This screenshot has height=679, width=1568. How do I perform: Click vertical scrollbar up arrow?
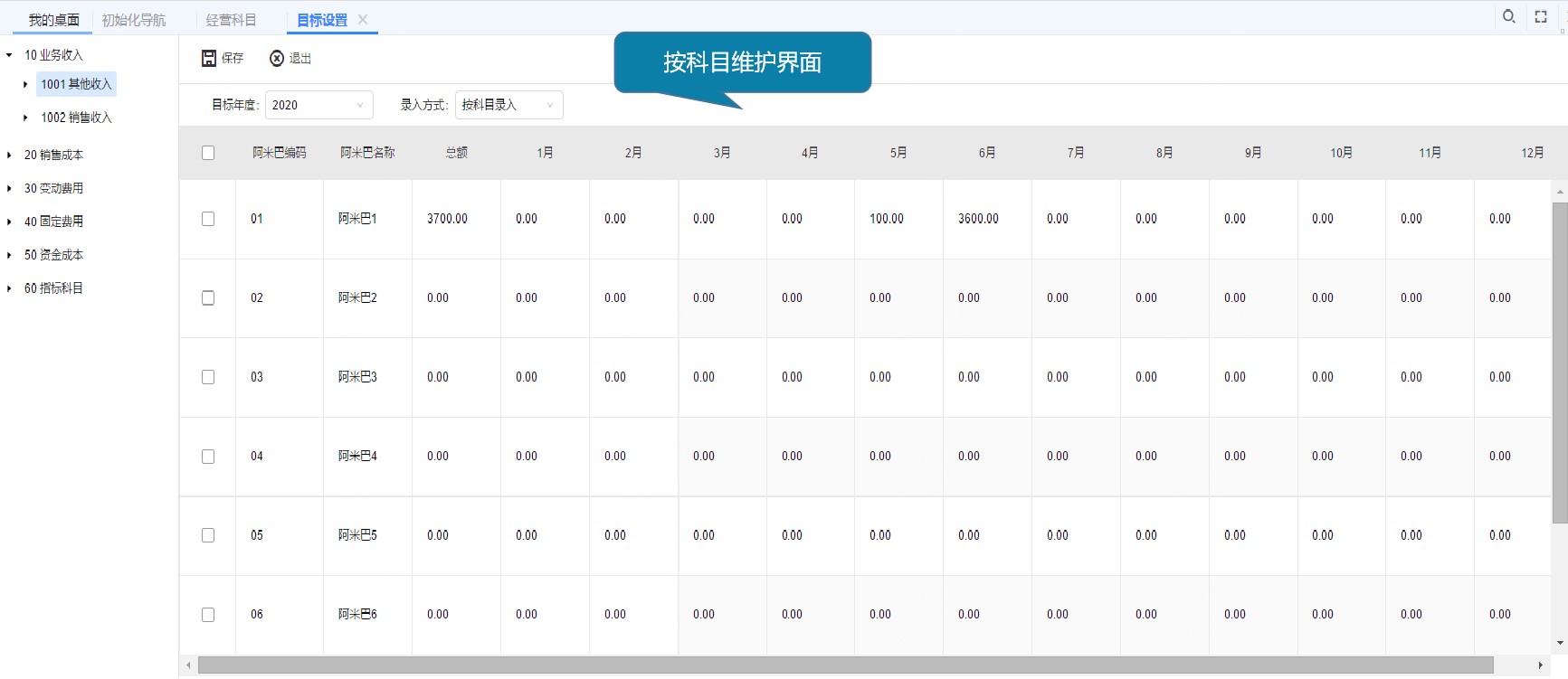coord(1560,192)
